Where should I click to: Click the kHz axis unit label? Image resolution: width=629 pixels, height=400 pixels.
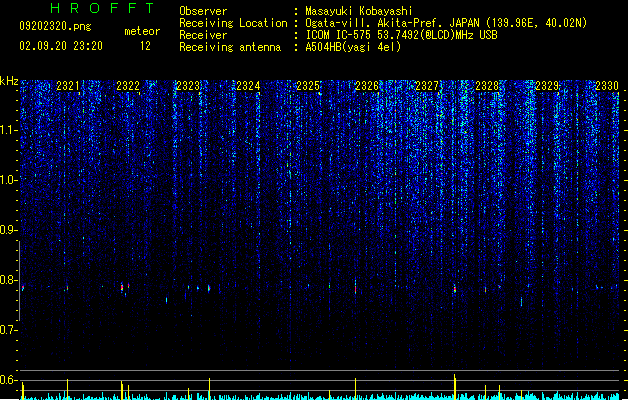[x=9, y=81]
